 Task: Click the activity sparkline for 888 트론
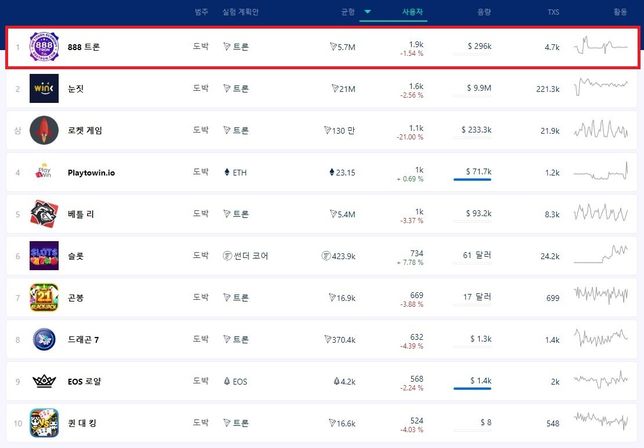601,47
